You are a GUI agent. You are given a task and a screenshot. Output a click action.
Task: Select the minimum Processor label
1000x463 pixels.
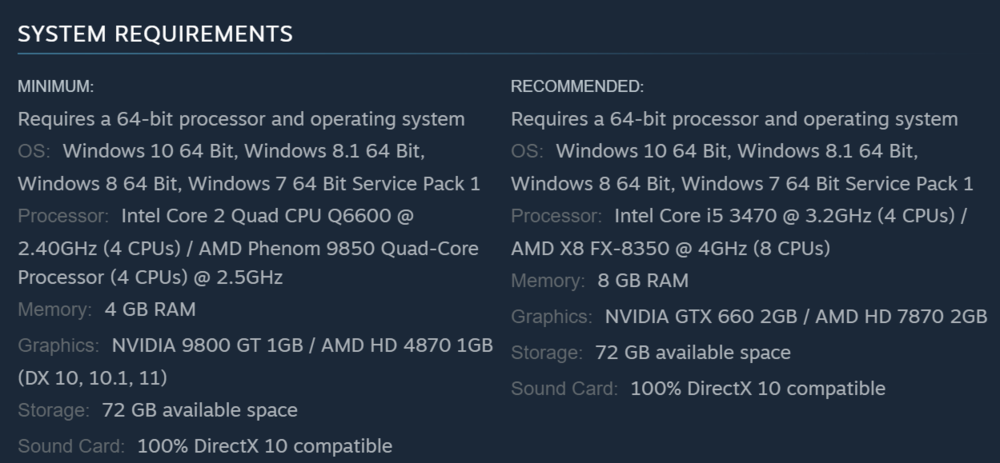tap(63, 216)
